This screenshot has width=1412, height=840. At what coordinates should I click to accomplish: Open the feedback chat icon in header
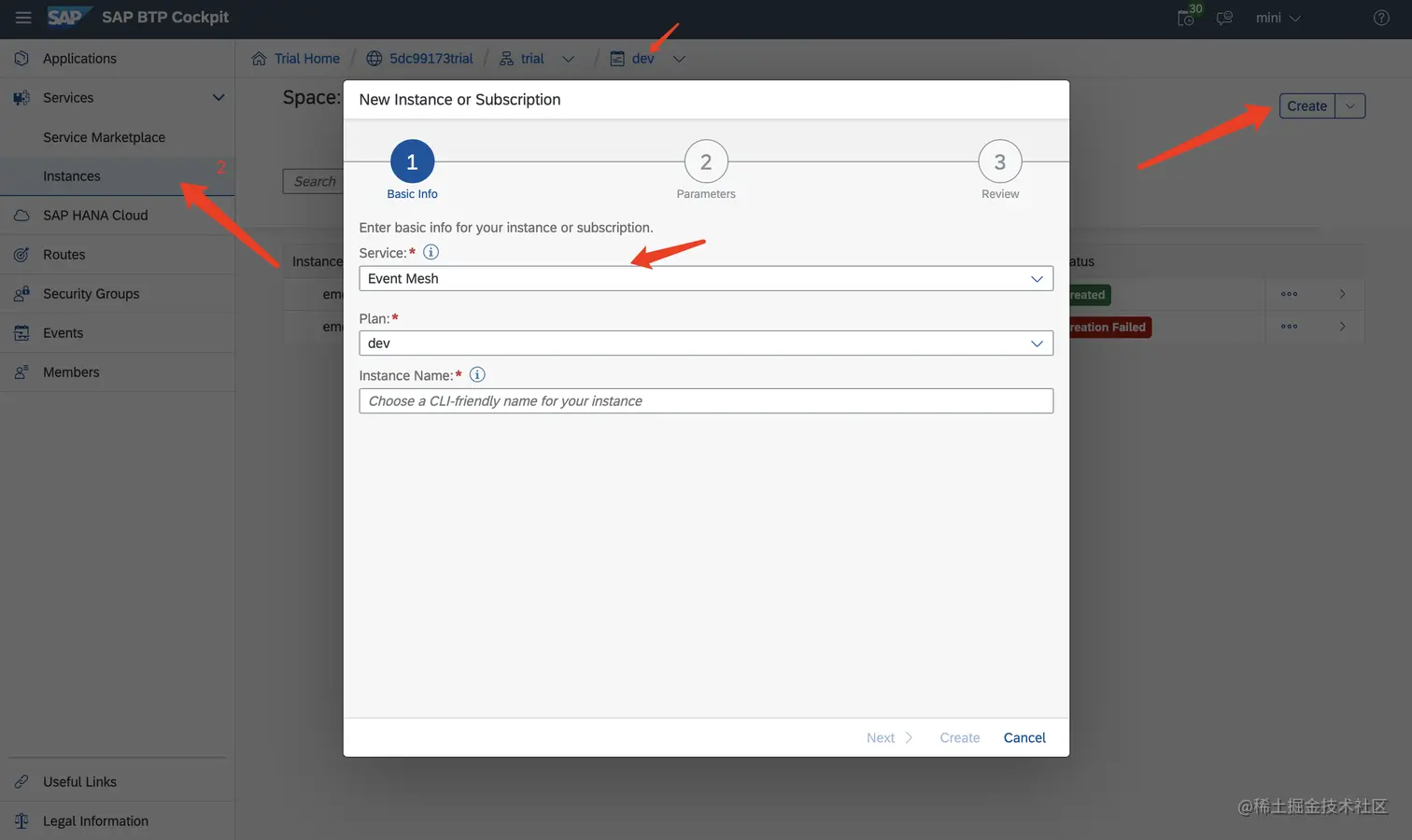(x=1224, y=18)
